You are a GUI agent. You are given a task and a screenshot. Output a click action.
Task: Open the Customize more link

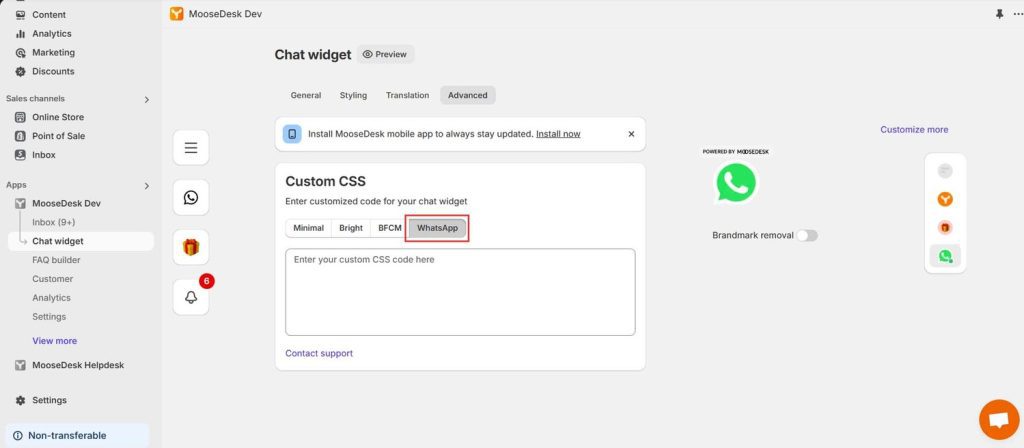coord(914,129)
